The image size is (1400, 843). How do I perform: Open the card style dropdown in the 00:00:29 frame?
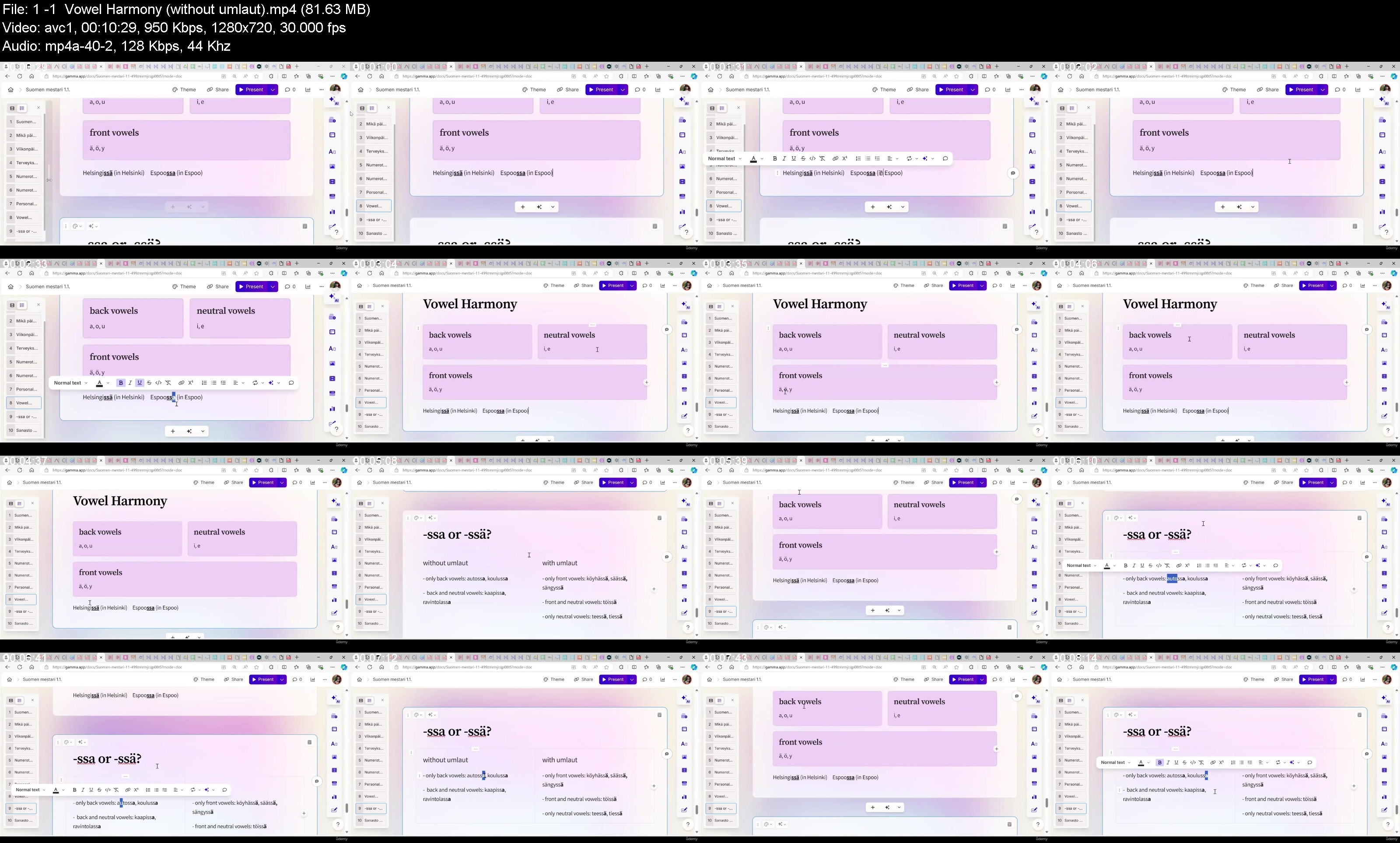click(77, 227)
